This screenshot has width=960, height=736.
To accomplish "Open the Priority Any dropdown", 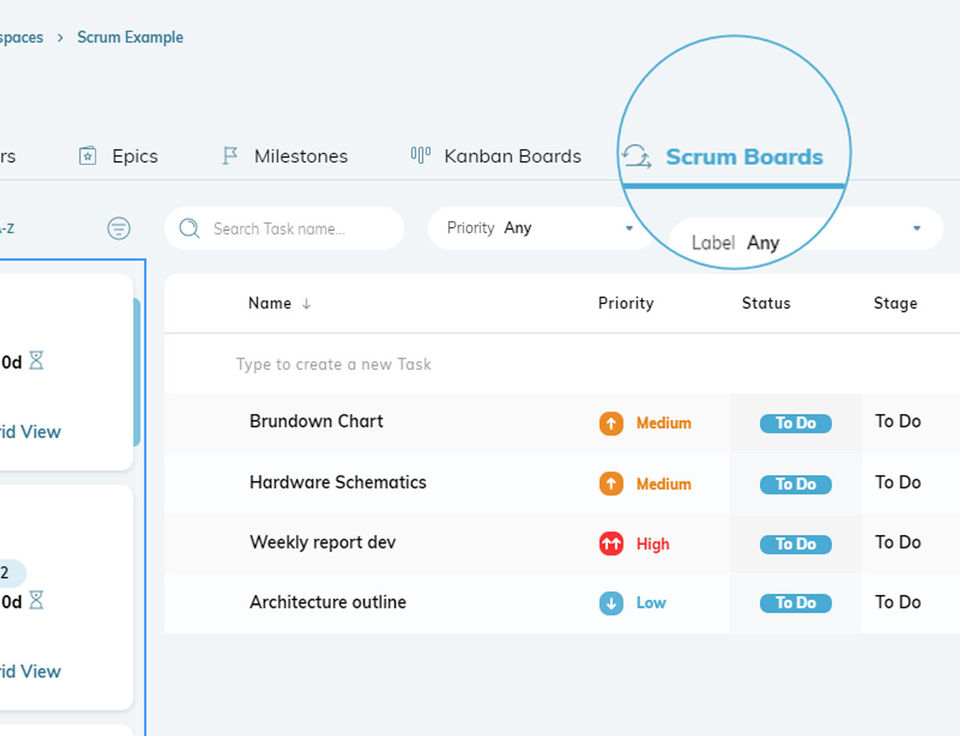I will 541,228.
